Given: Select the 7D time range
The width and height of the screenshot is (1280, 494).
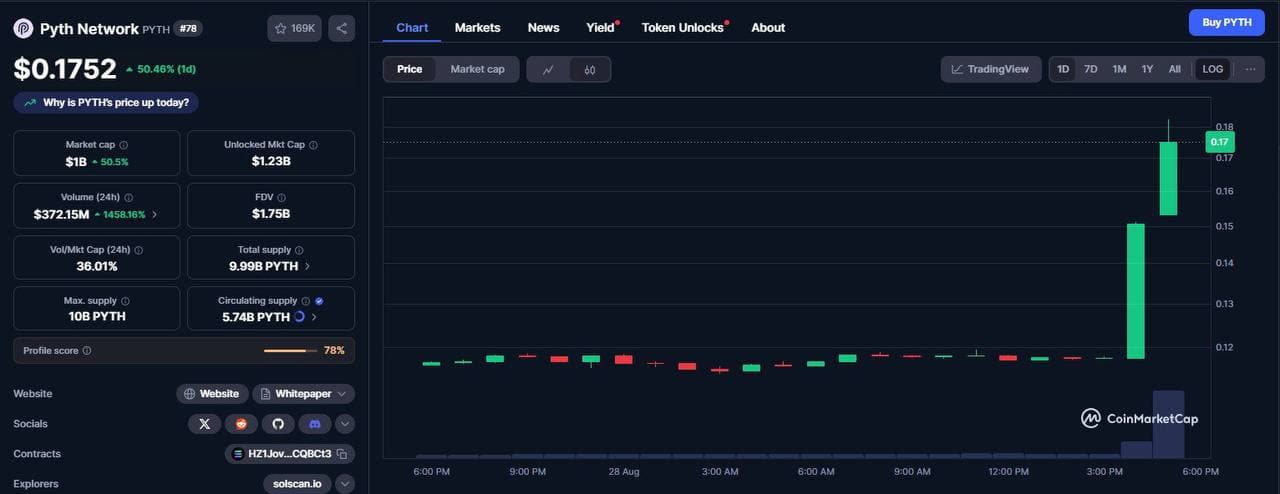Looking at the screenshot, I should tap(1091, 69).
